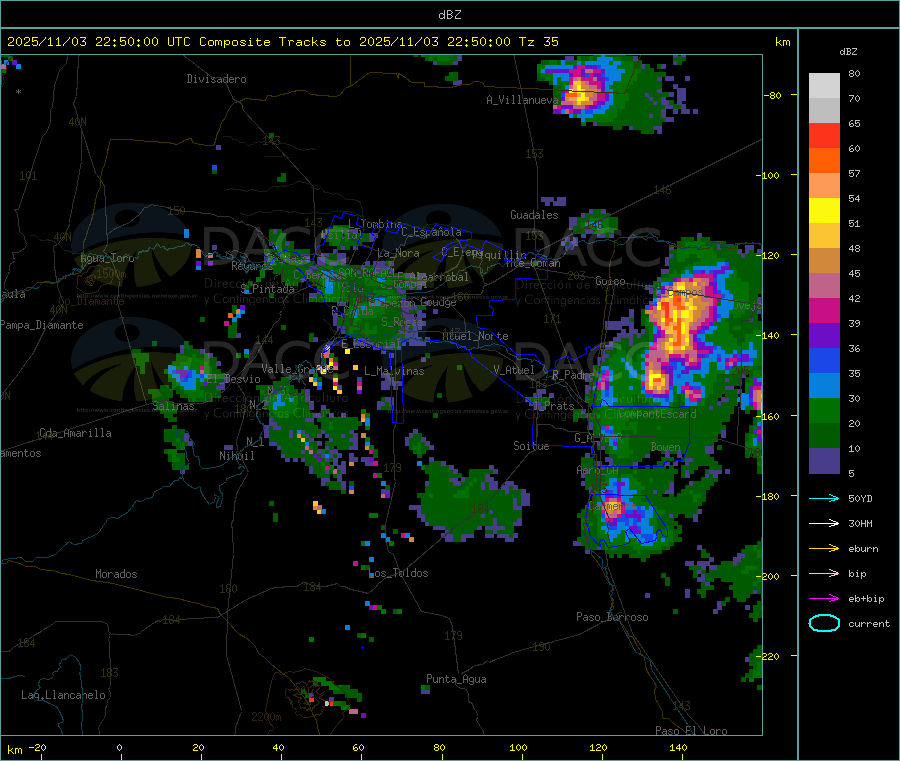
Task: Select the light gray 70-80 dBZ swatch
Action: [x=824, y=86]
